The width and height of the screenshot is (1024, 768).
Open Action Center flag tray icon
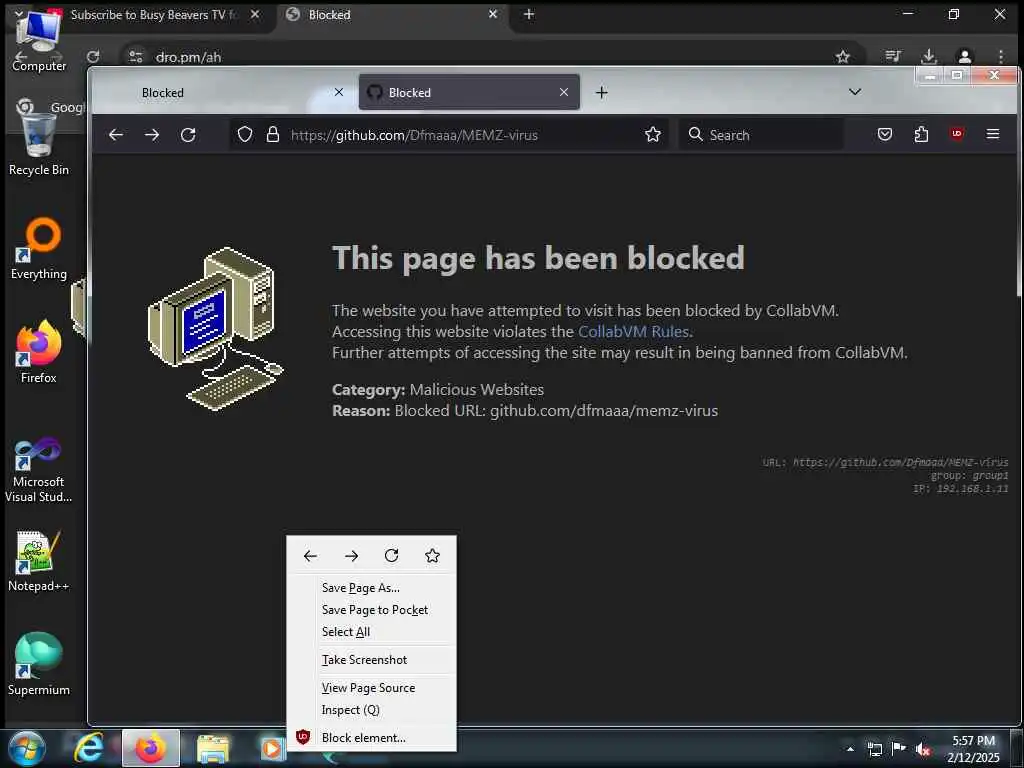coord(899,748)
